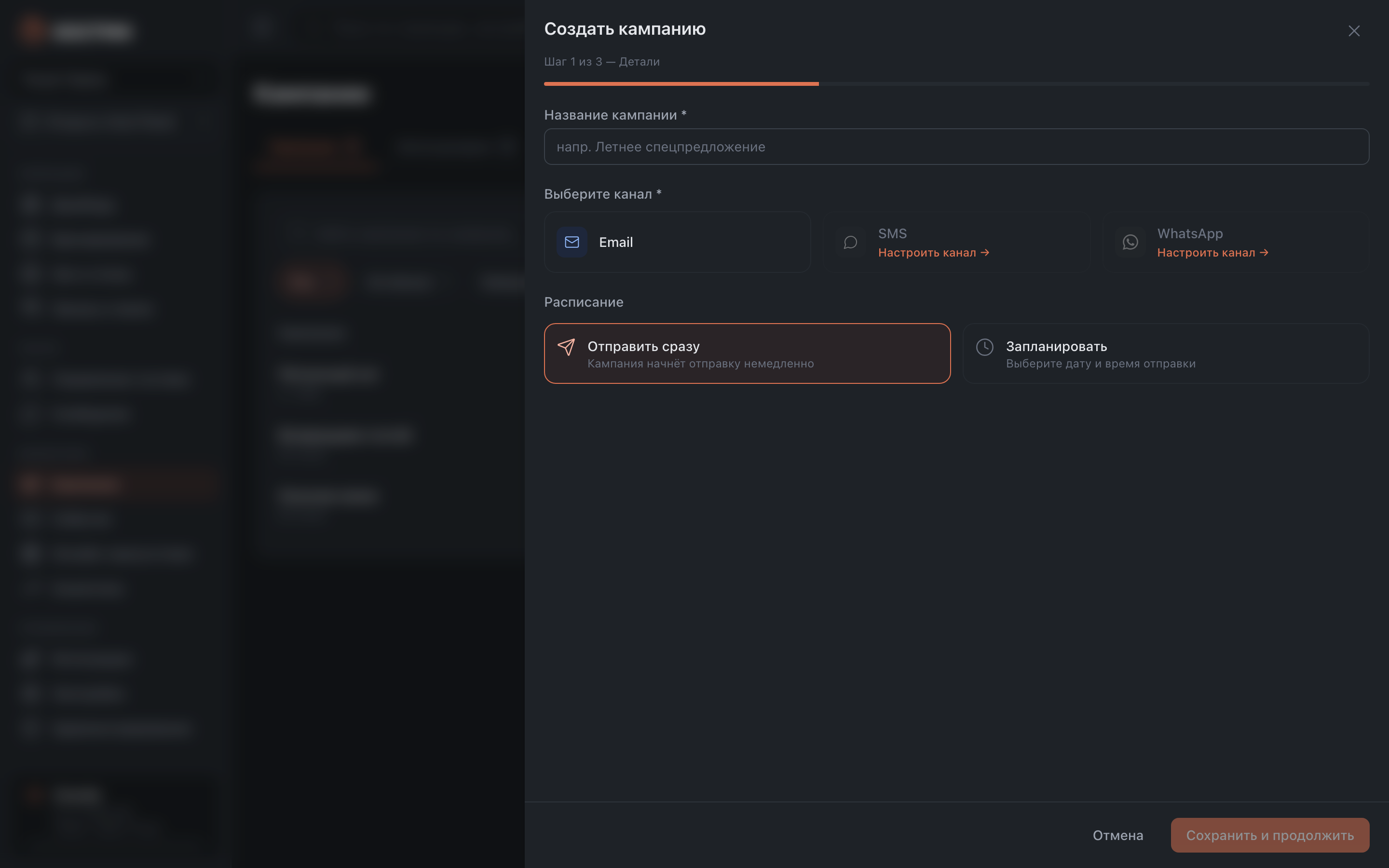This screenshot has width=1389, height=868.
Task: Click the paper plane send icon
Action: point(567,347)
